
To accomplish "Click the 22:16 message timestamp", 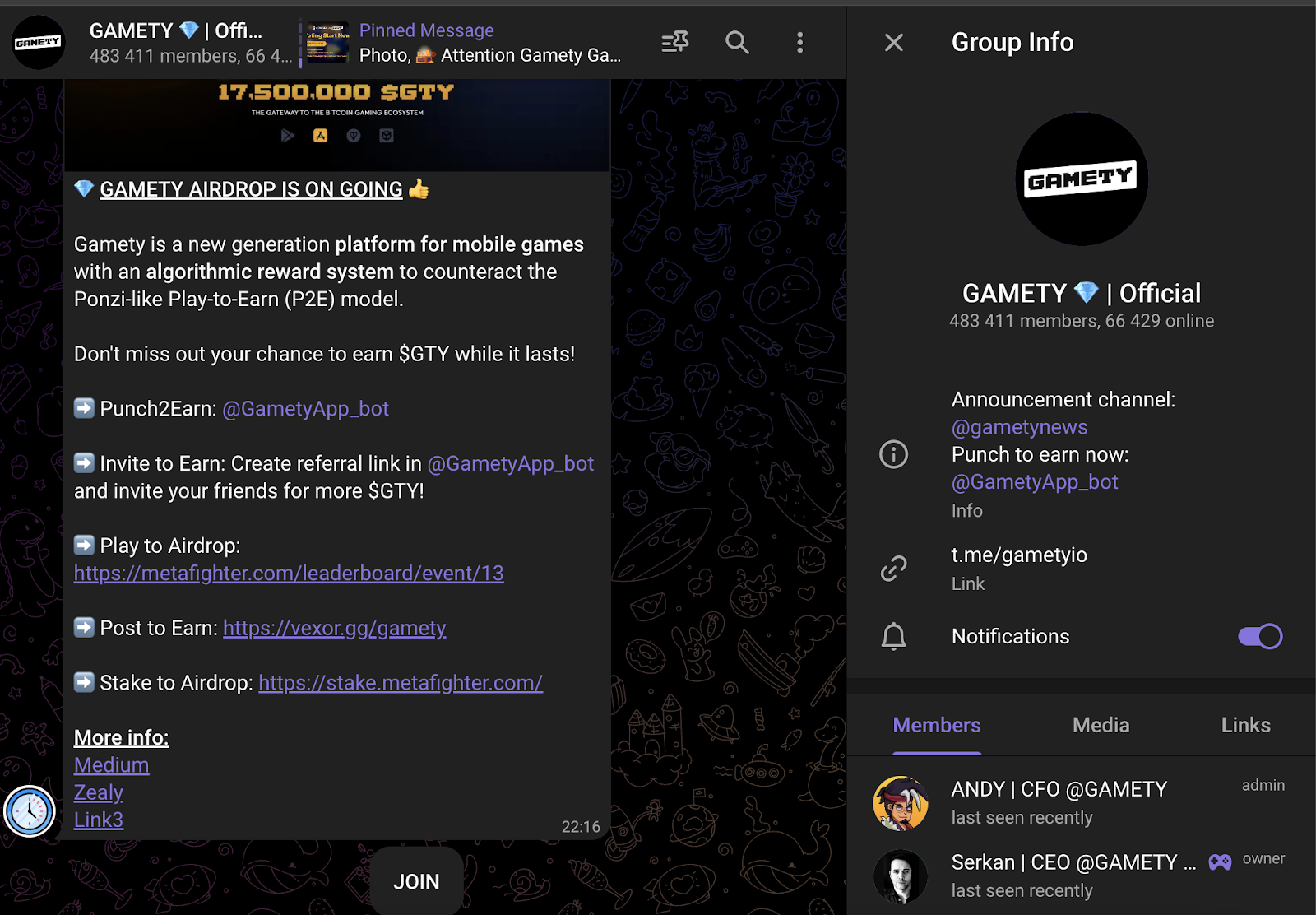I will point(581,827).
